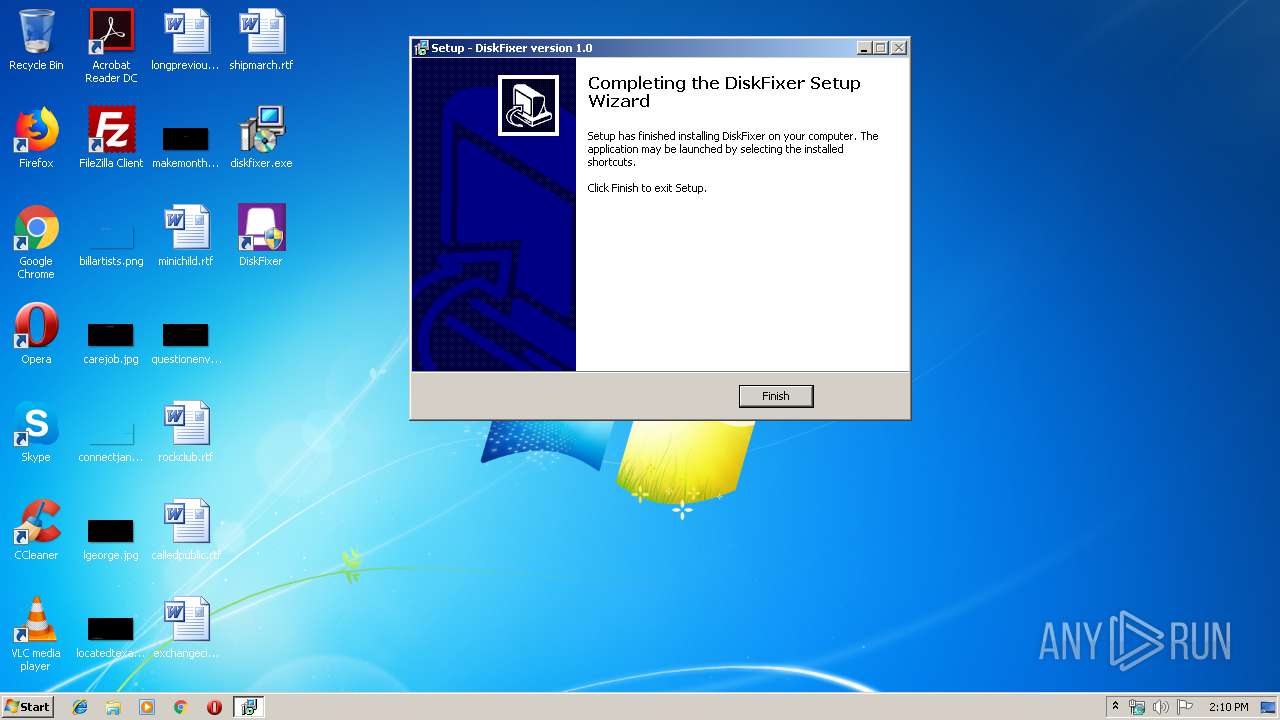The image size is (1280, 720).
Task: Click the installer disk image in wizard
Action: point(528,105)
